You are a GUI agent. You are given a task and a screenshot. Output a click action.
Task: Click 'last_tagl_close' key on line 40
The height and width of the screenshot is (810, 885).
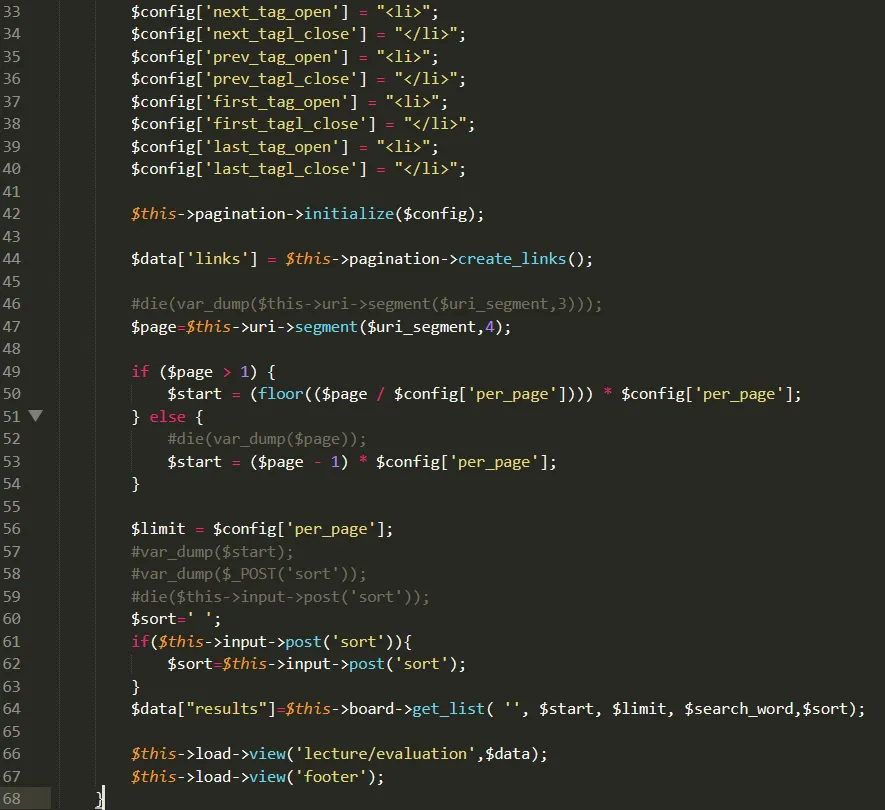[281, 169]
